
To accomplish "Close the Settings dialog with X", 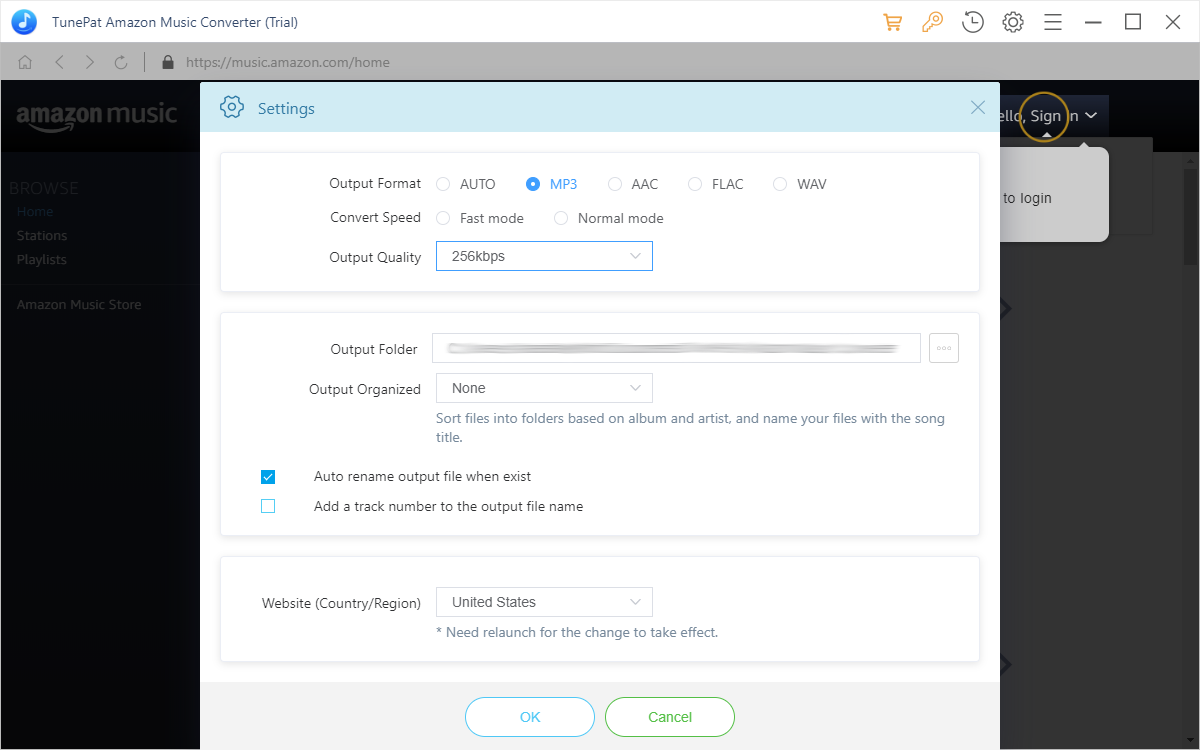I will pyautogui.click(x=978, y=107).
